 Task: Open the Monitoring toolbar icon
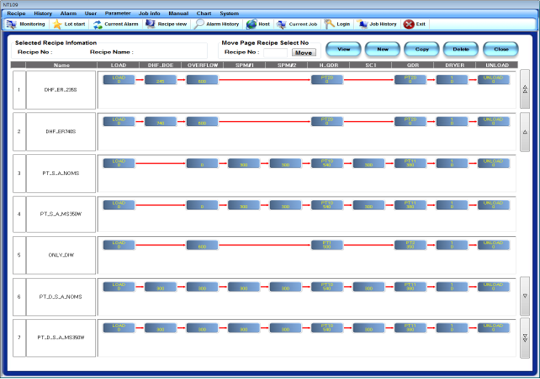(12, 24)
